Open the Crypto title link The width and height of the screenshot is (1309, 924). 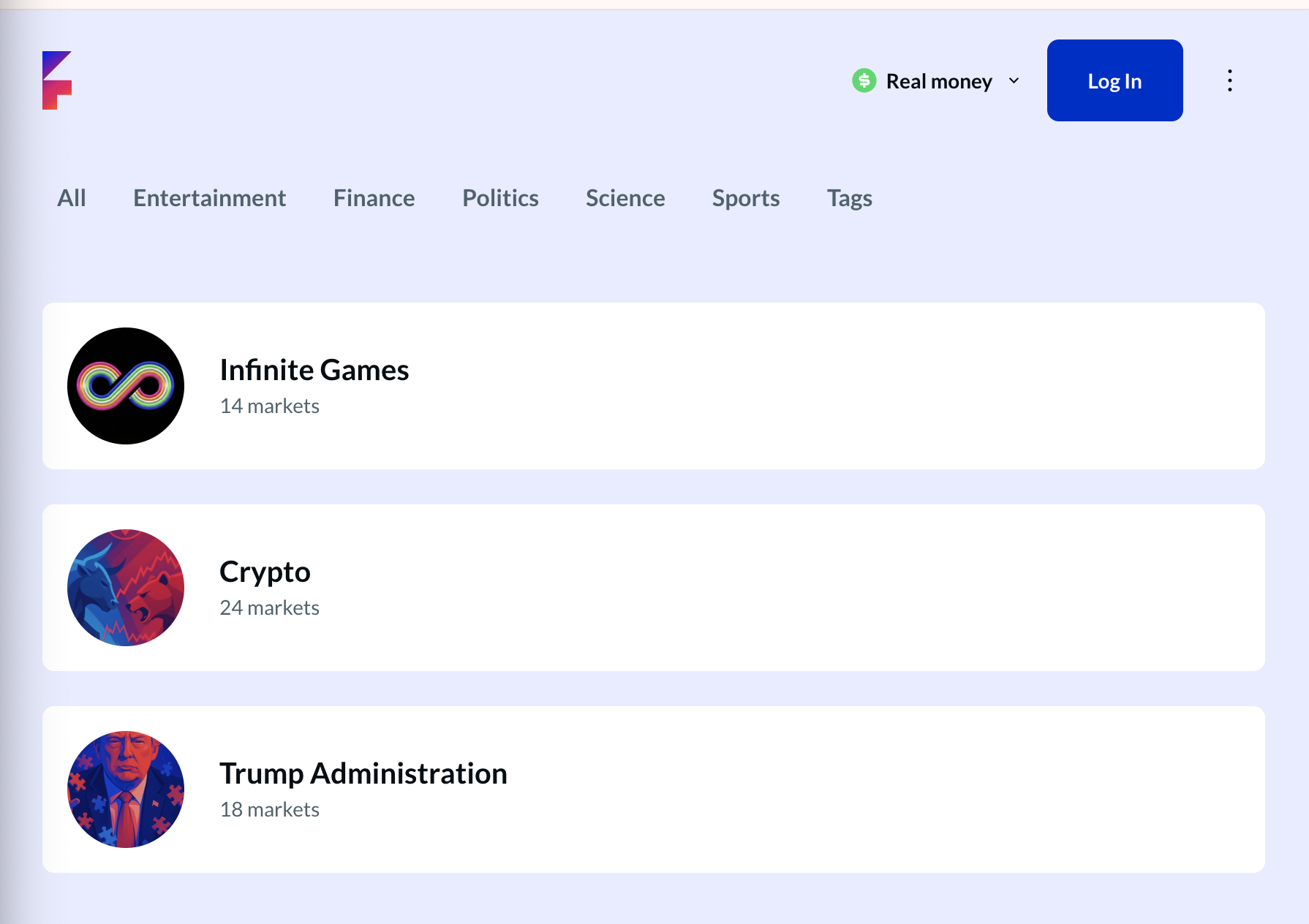coord(265,572)
